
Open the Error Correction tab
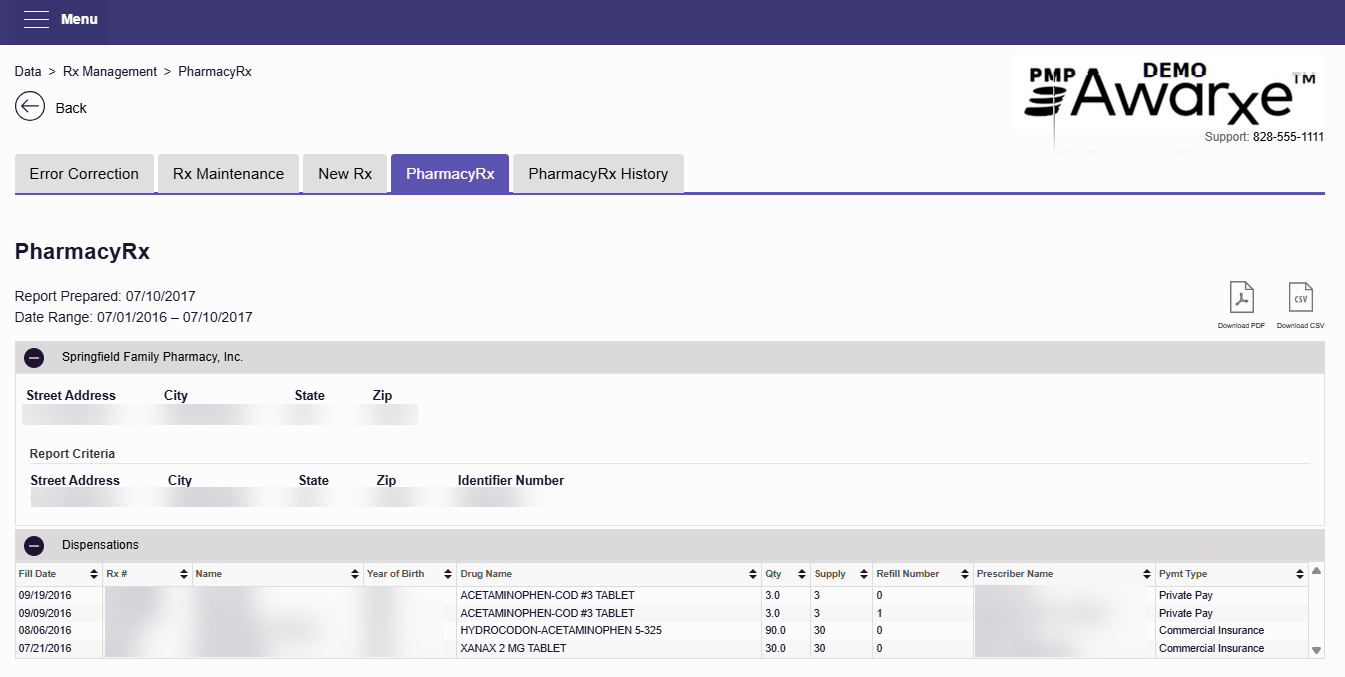coord(84,173)
